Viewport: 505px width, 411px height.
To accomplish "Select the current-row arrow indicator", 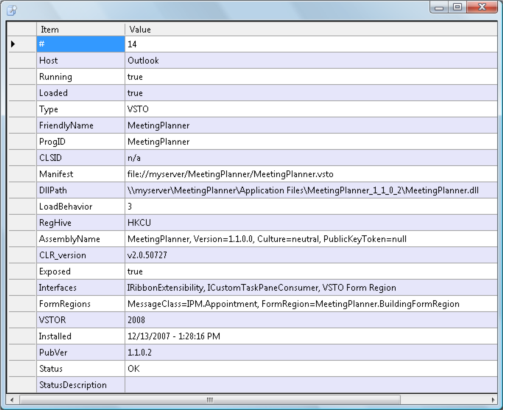I will pyautogui.click(x=13, y=44).
